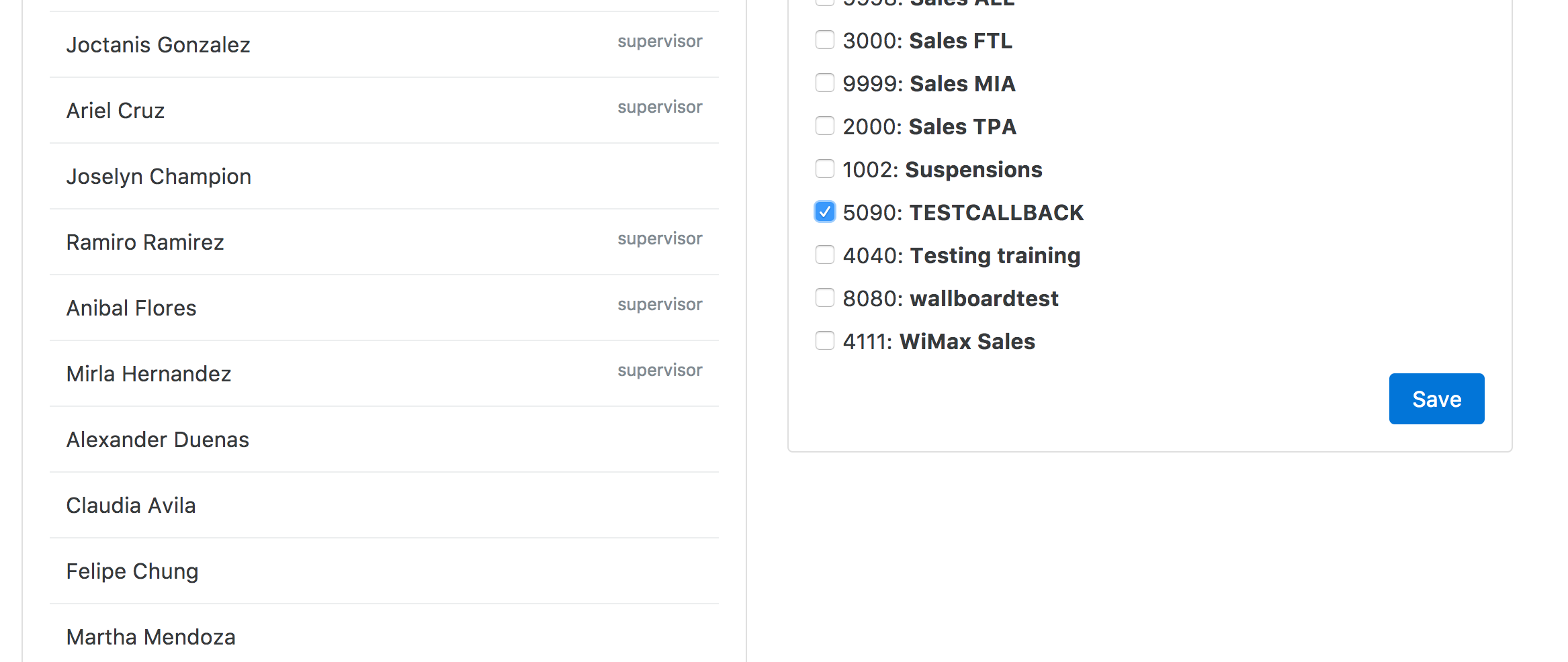
Task: Check the 4040: Testing training box
Action: point(824,255)
